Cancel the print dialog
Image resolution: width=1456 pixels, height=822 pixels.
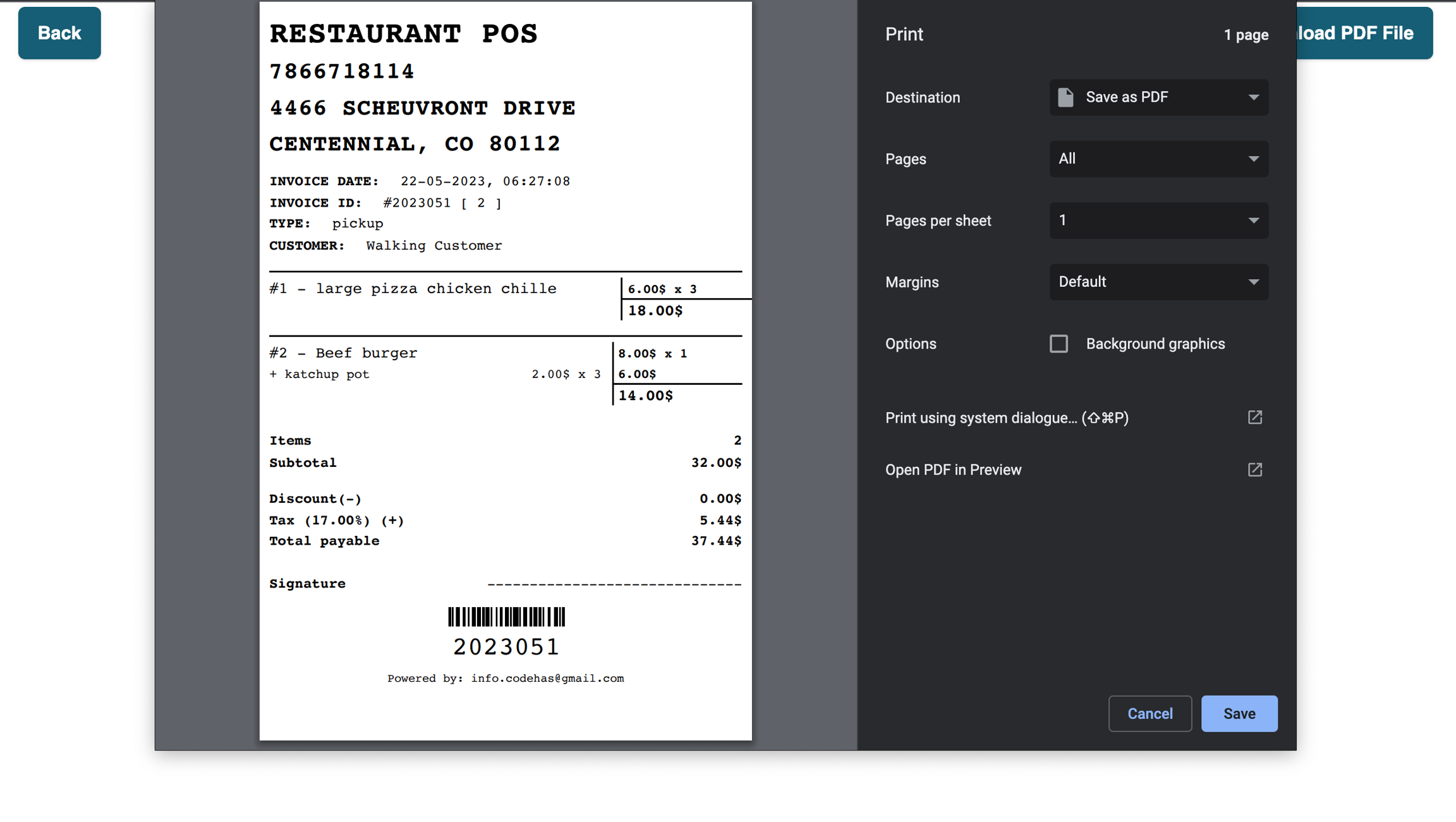(1150, 713)
